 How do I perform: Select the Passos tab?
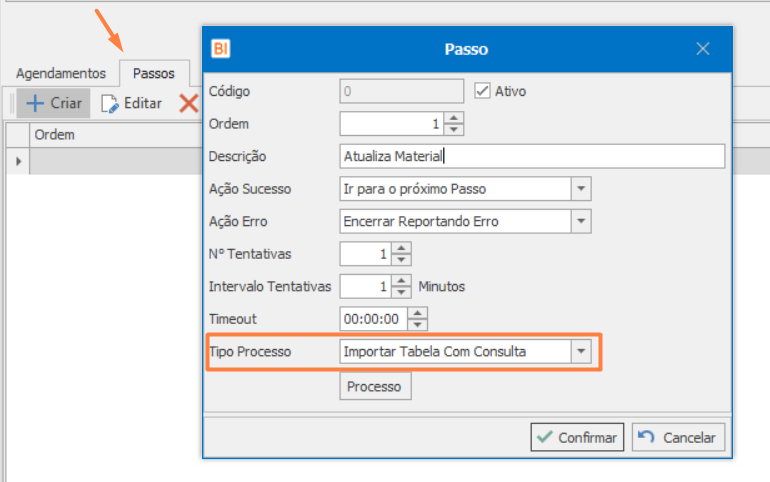pos(153,73)
